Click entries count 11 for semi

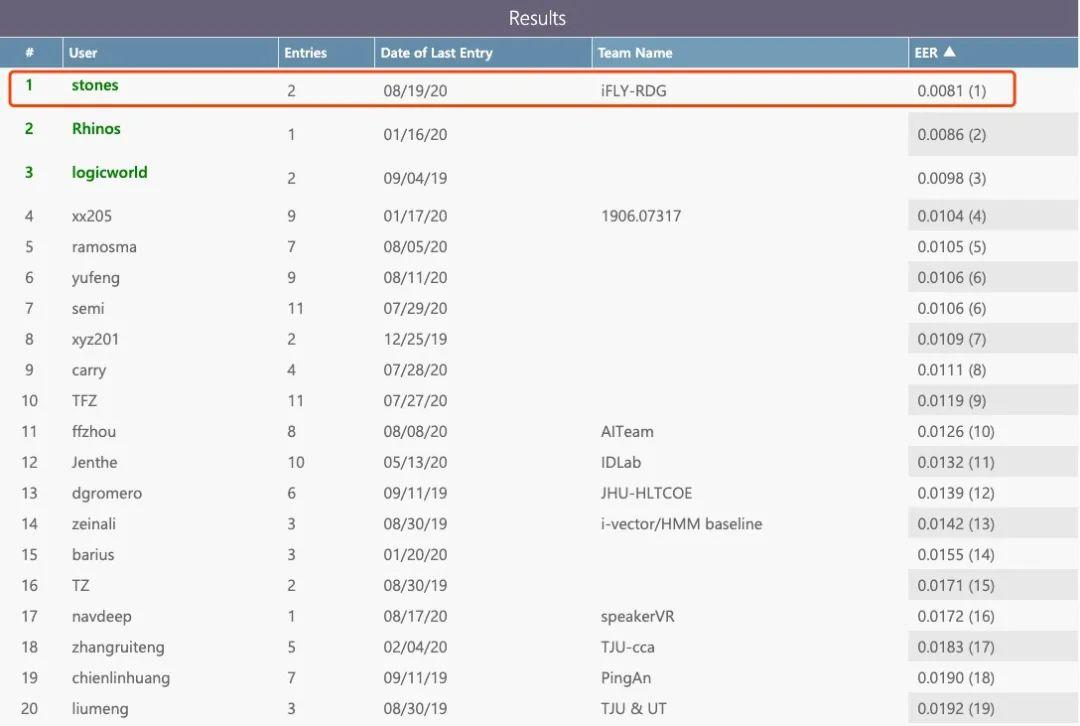(x=295, y=309)
